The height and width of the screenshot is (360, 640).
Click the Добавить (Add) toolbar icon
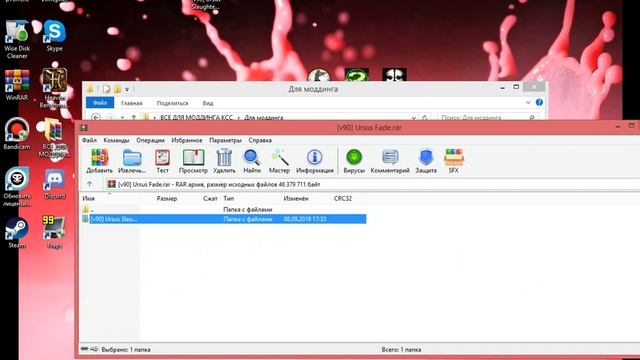pos(99,161)
